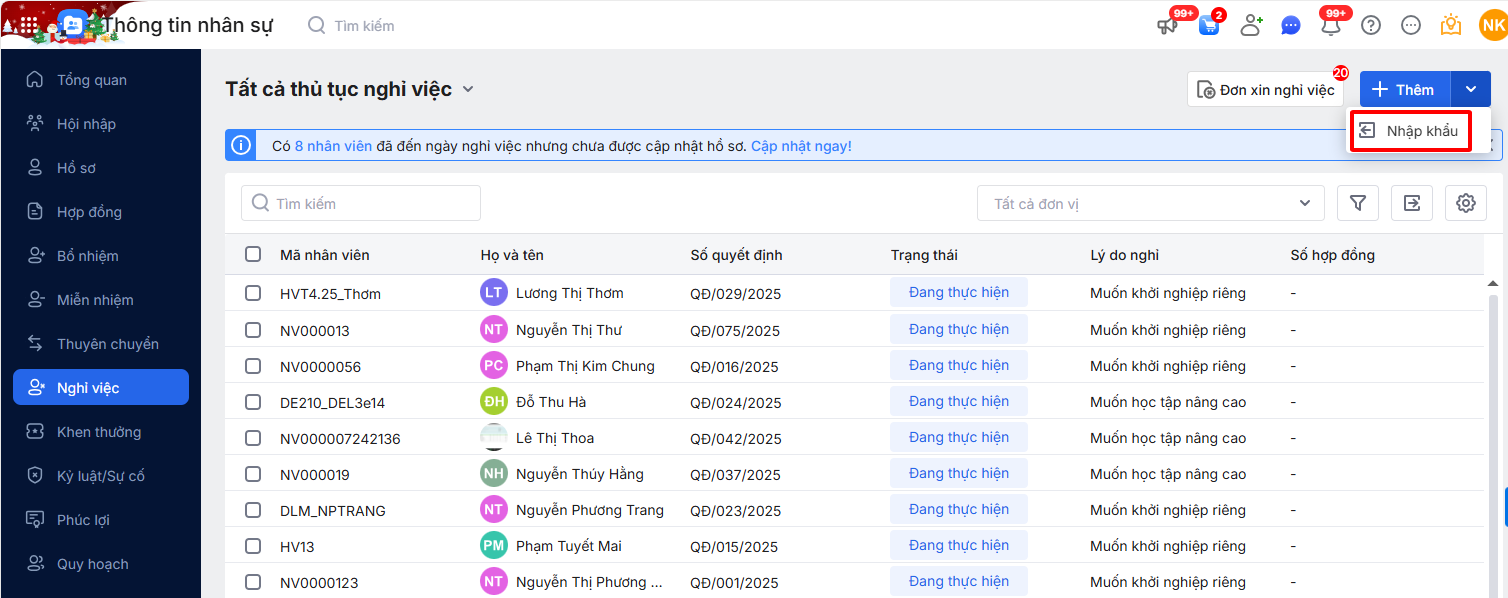Open table column settings gear
This screenshot has width=1508, height=598.
pos(1465,203)
